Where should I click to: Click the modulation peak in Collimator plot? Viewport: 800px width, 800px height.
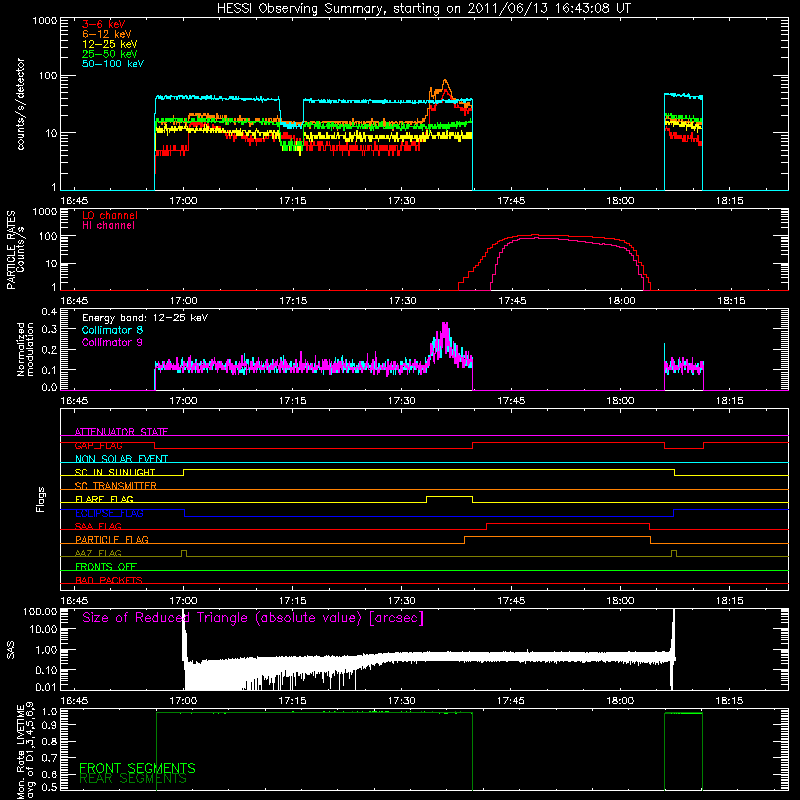pyautogui.click(x=445, y=327)
